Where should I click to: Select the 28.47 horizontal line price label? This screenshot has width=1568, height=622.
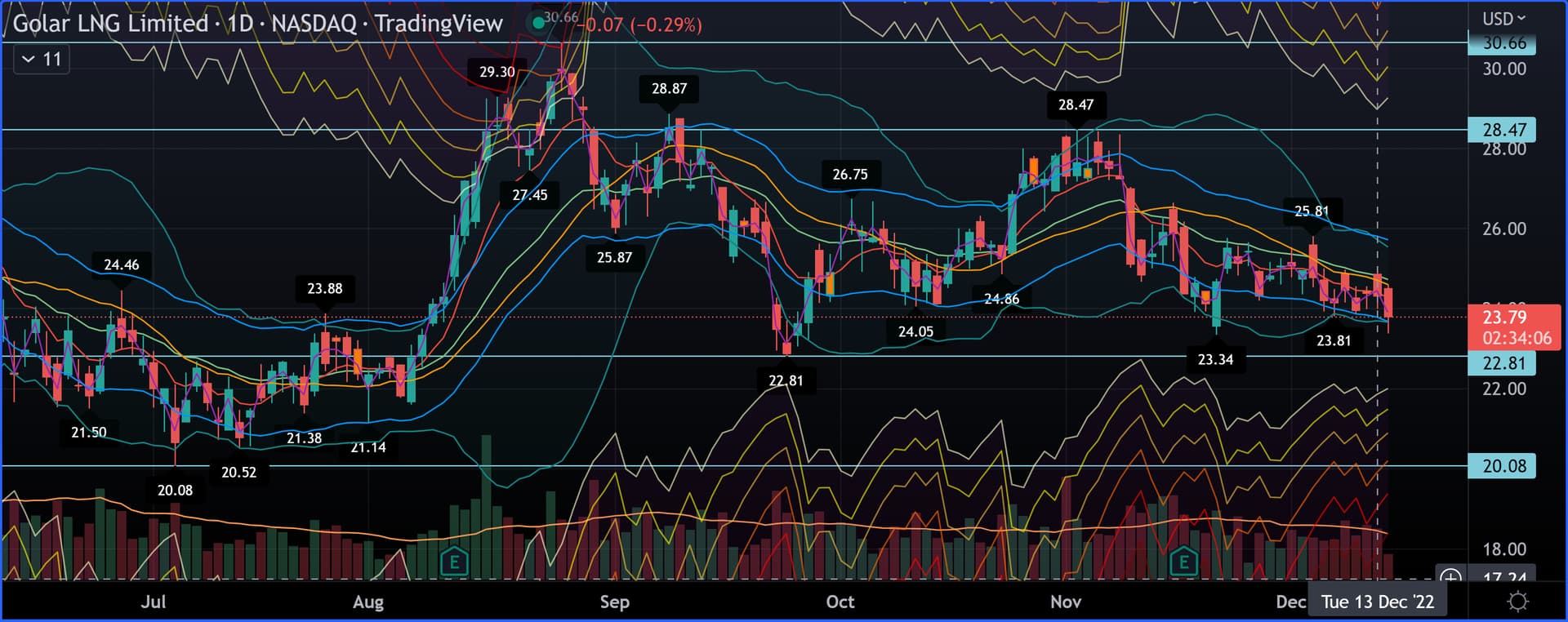pos(1503,130)
